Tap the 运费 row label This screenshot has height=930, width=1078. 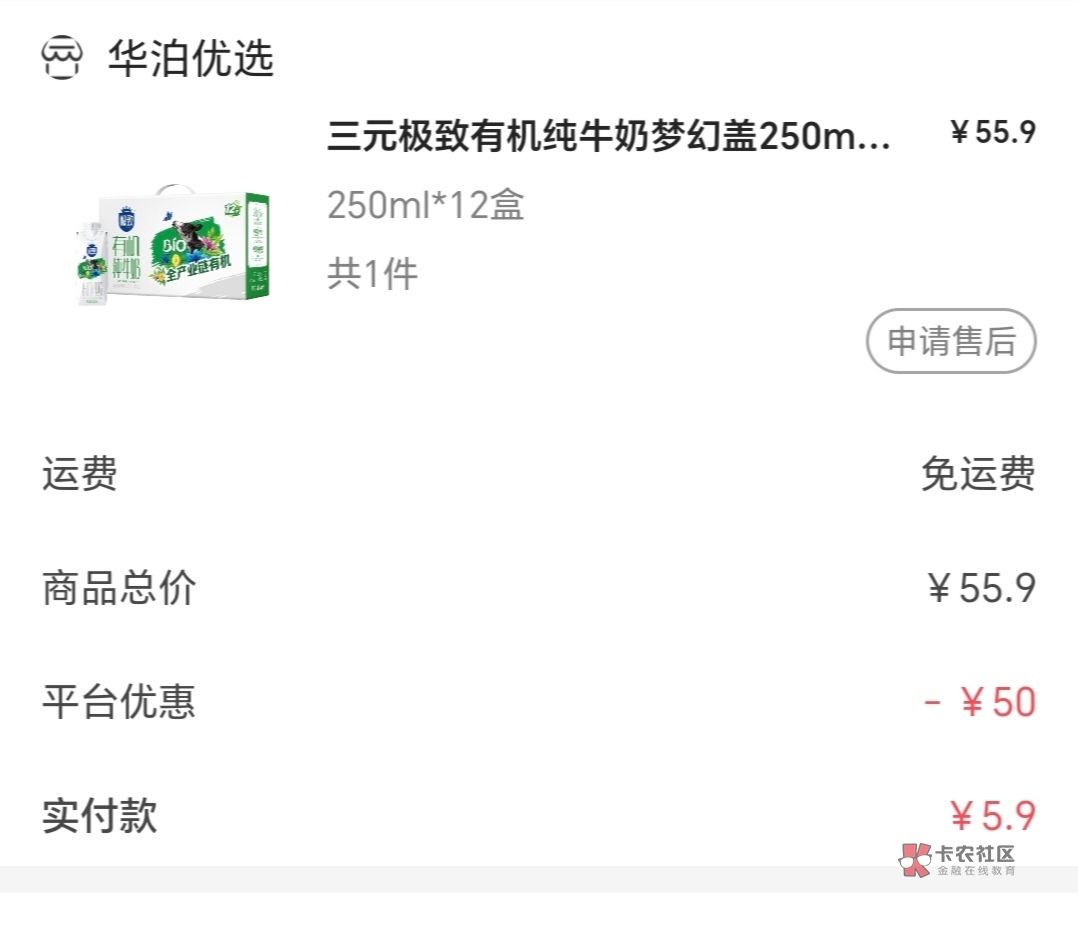pyautogui.click(x=80, y=473)
